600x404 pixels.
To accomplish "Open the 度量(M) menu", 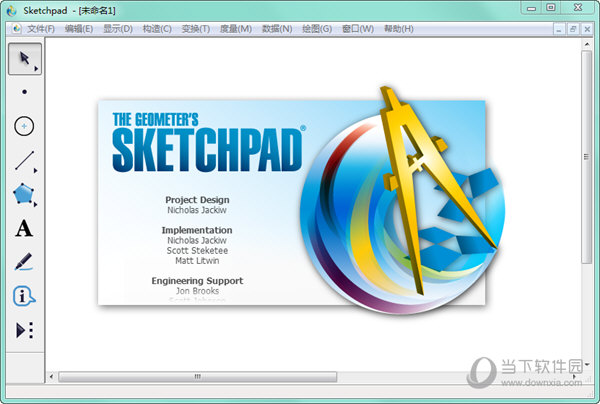I will pos(236,29).
